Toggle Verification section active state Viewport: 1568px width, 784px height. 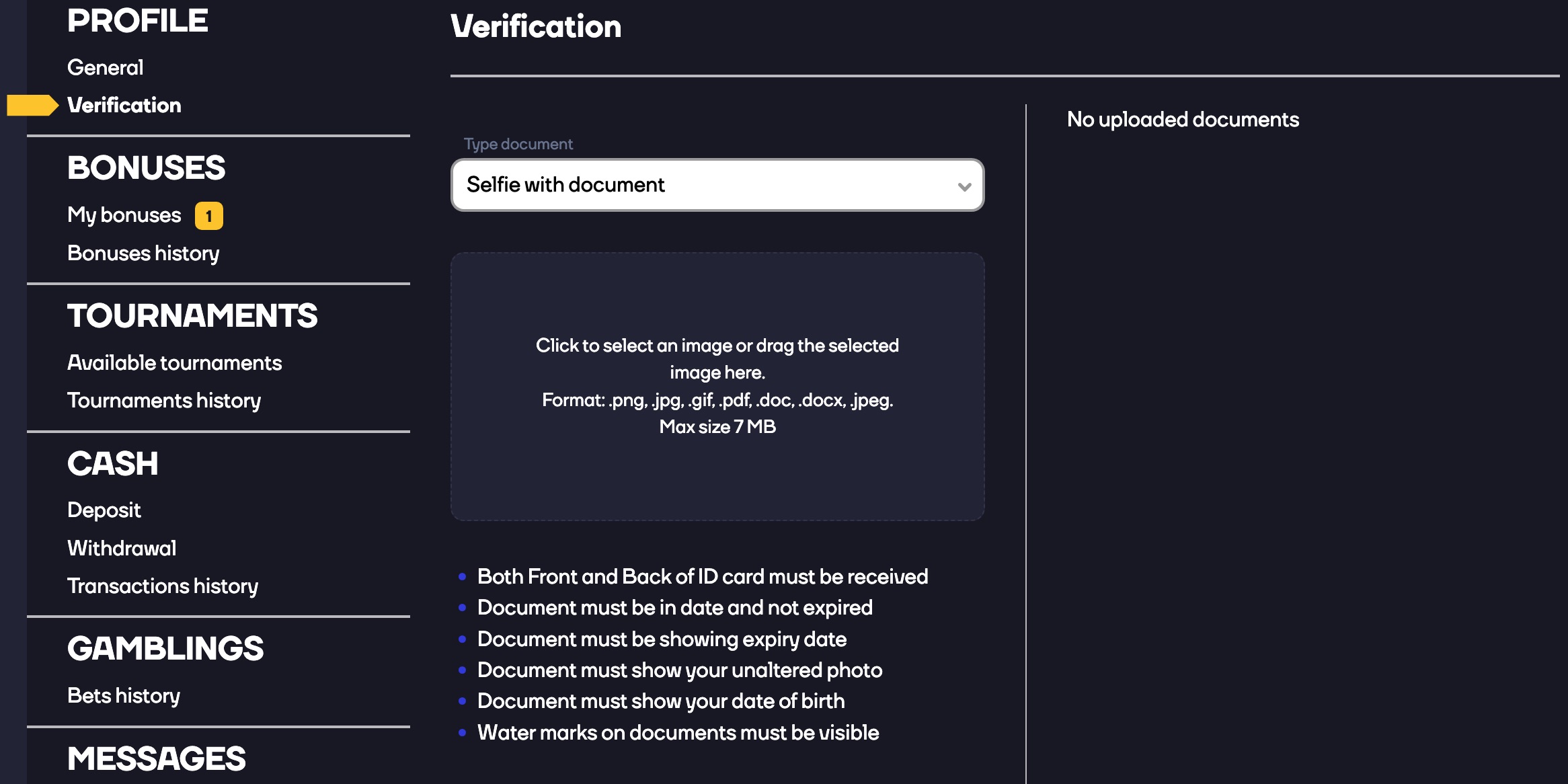[x=125, y=105]
